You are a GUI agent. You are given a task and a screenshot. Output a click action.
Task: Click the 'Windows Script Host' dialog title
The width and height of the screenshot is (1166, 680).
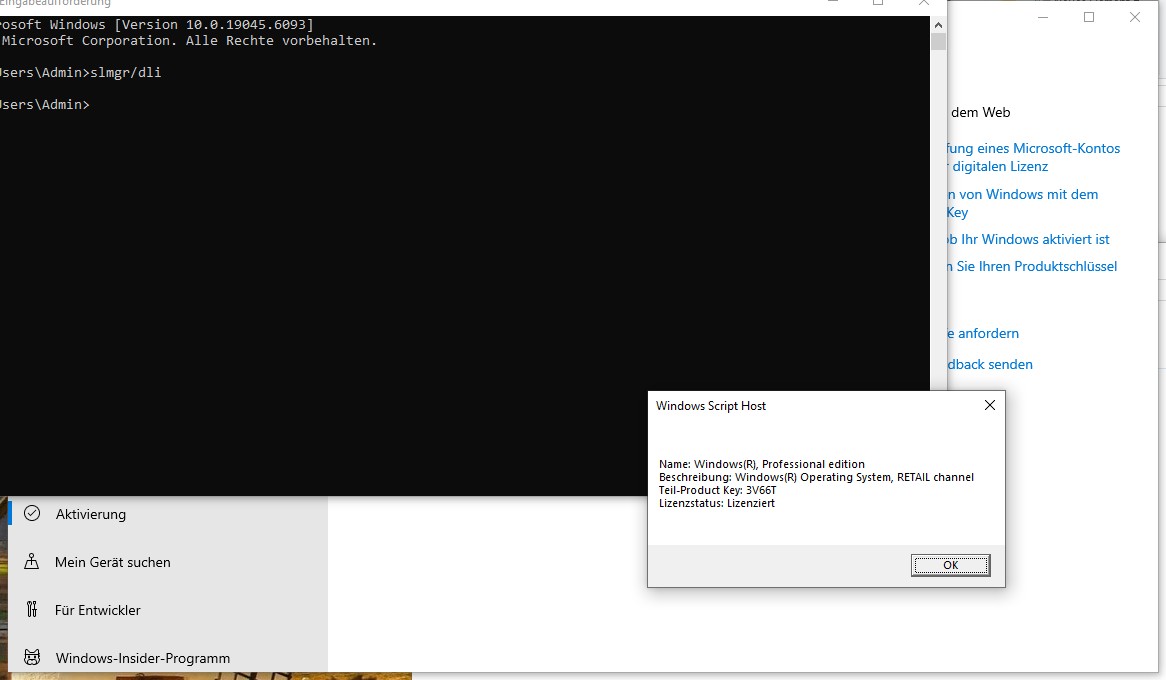pos(711,406)
